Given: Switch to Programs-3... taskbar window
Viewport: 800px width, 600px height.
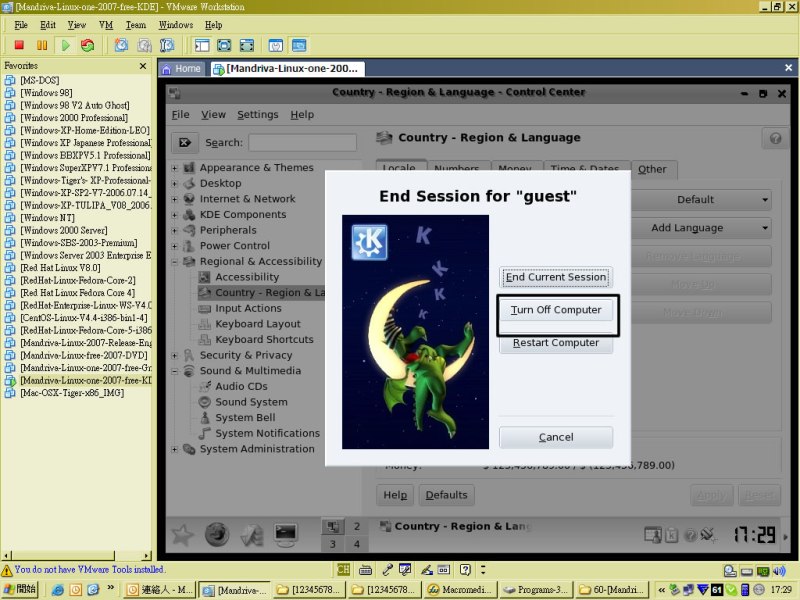Looking at the screenshot, I should coord(536,590).
